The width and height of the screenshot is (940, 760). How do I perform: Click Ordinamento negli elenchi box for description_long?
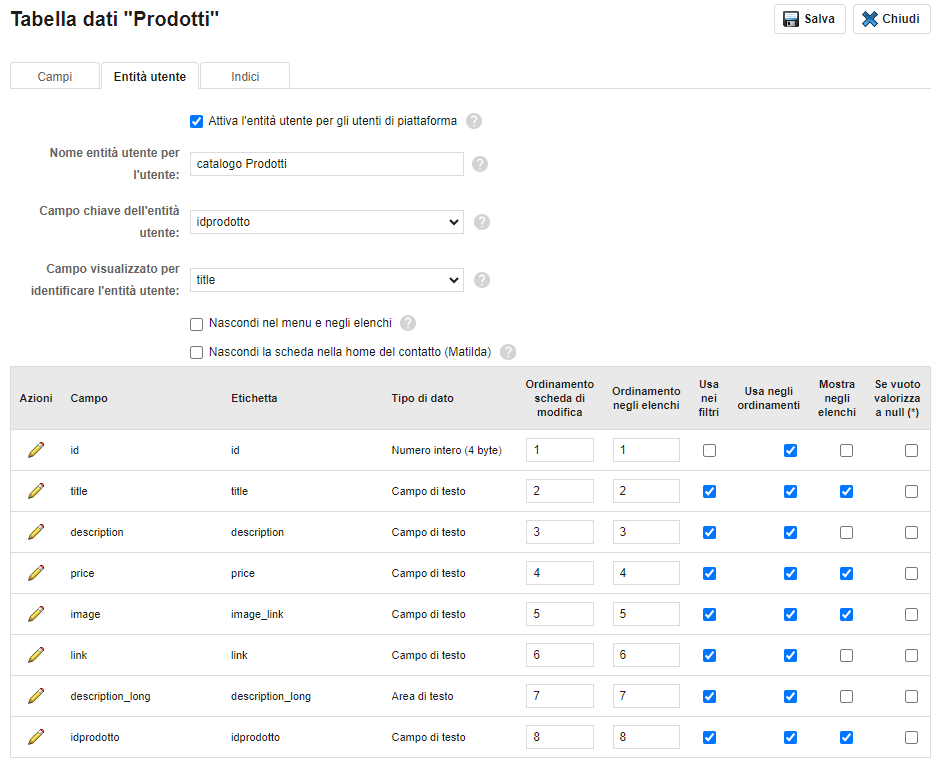pos(646,696)
